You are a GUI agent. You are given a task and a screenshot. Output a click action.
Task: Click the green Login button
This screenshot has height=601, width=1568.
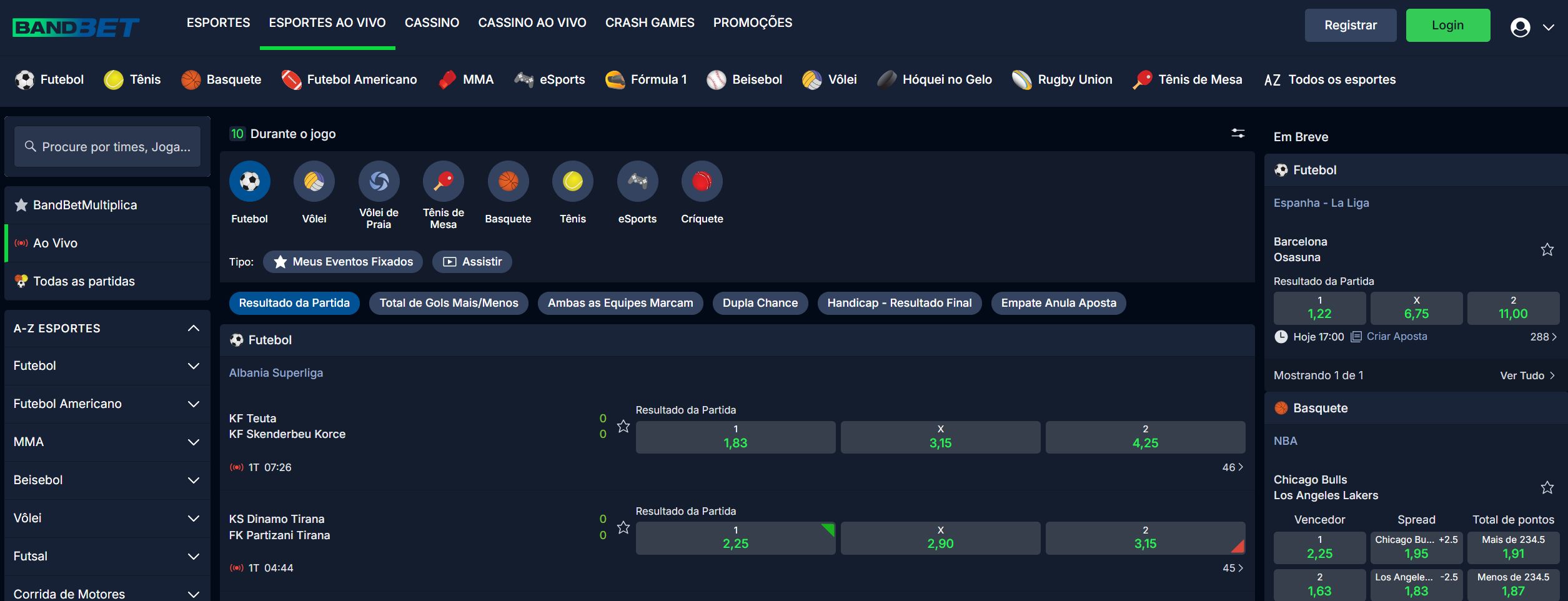(x=1448, y=25)
